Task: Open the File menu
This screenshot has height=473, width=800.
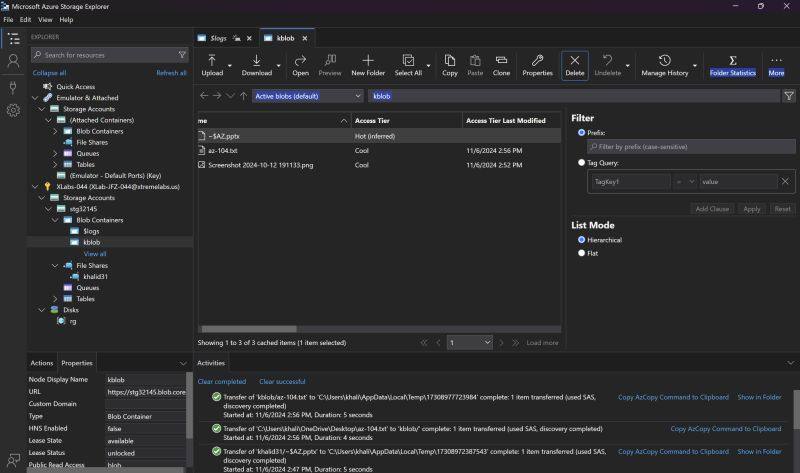Action: [x=8, y=19]
